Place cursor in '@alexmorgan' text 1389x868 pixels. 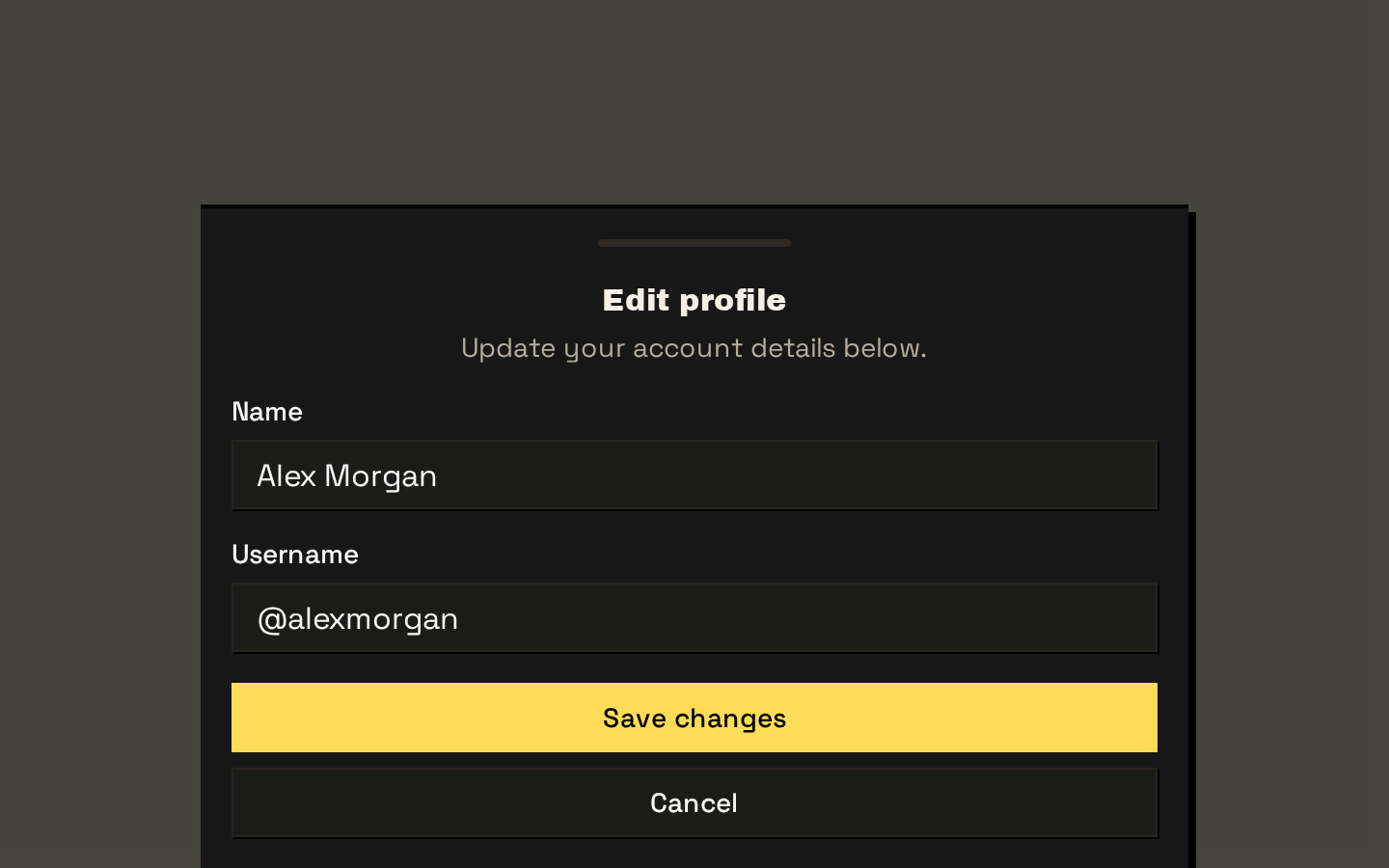[x=358, y=619]
